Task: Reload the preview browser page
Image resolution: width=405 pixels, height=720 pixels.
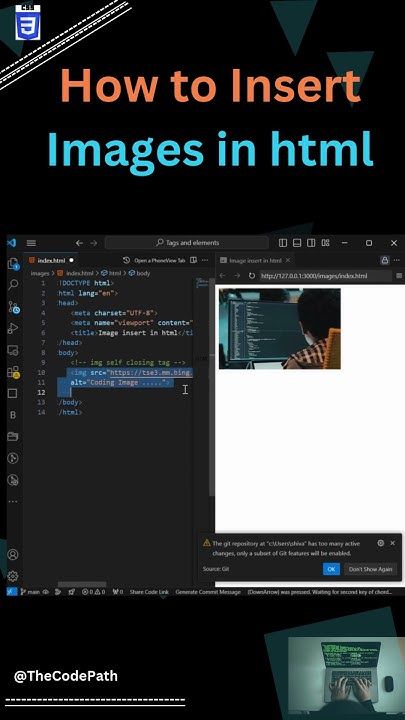Action: [252, 276]
